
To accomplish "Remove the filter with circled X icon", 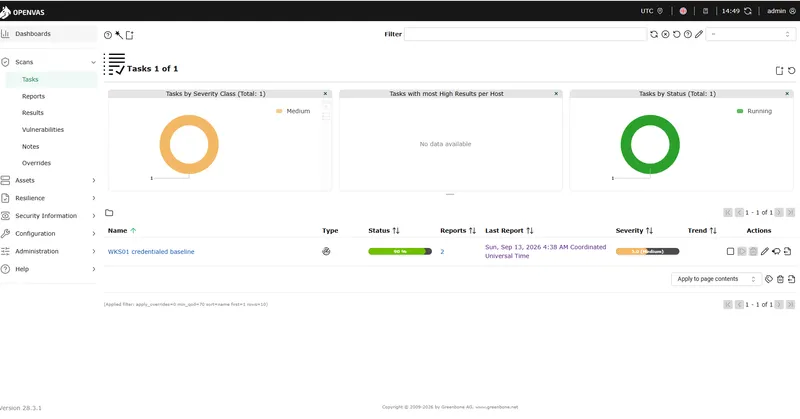I will click(665, 34).
